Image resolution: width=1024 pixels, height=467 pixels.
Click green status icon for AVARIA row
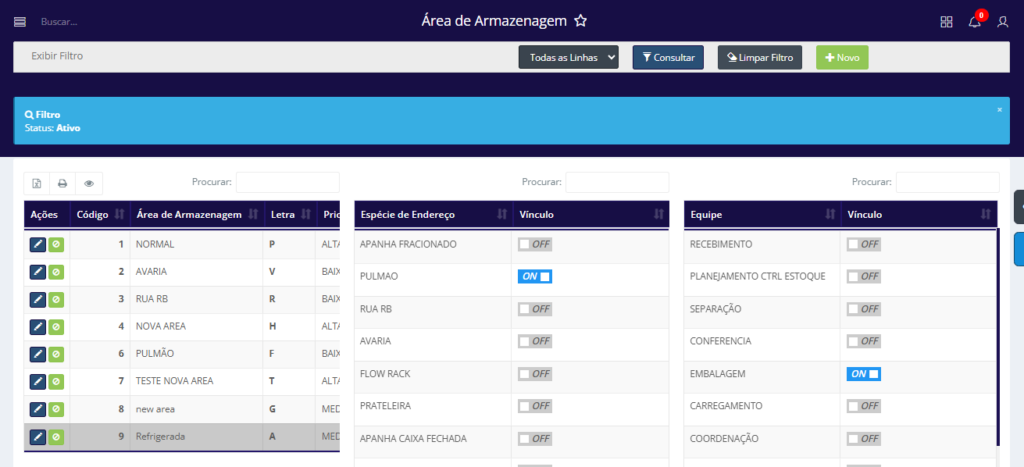[x=56, y=272]
